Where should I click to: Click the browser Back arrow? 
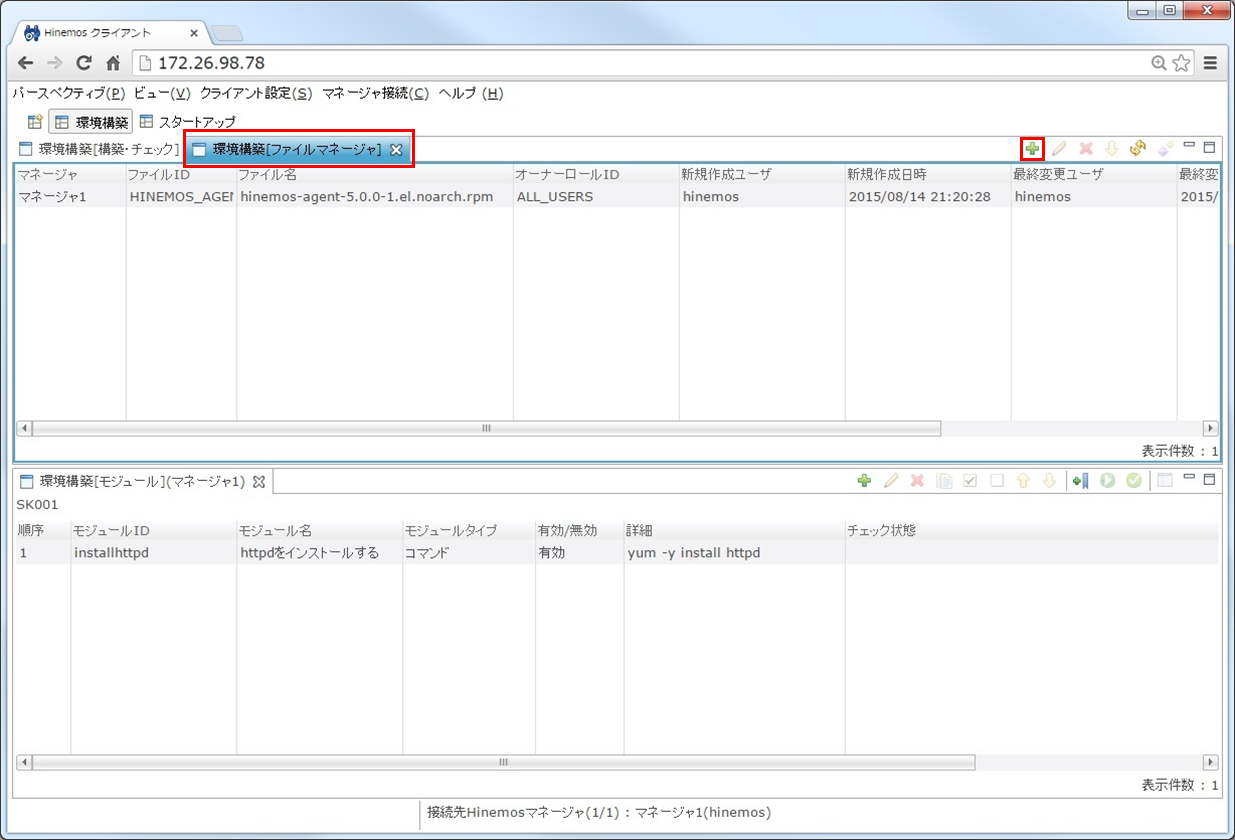(26, 62)
